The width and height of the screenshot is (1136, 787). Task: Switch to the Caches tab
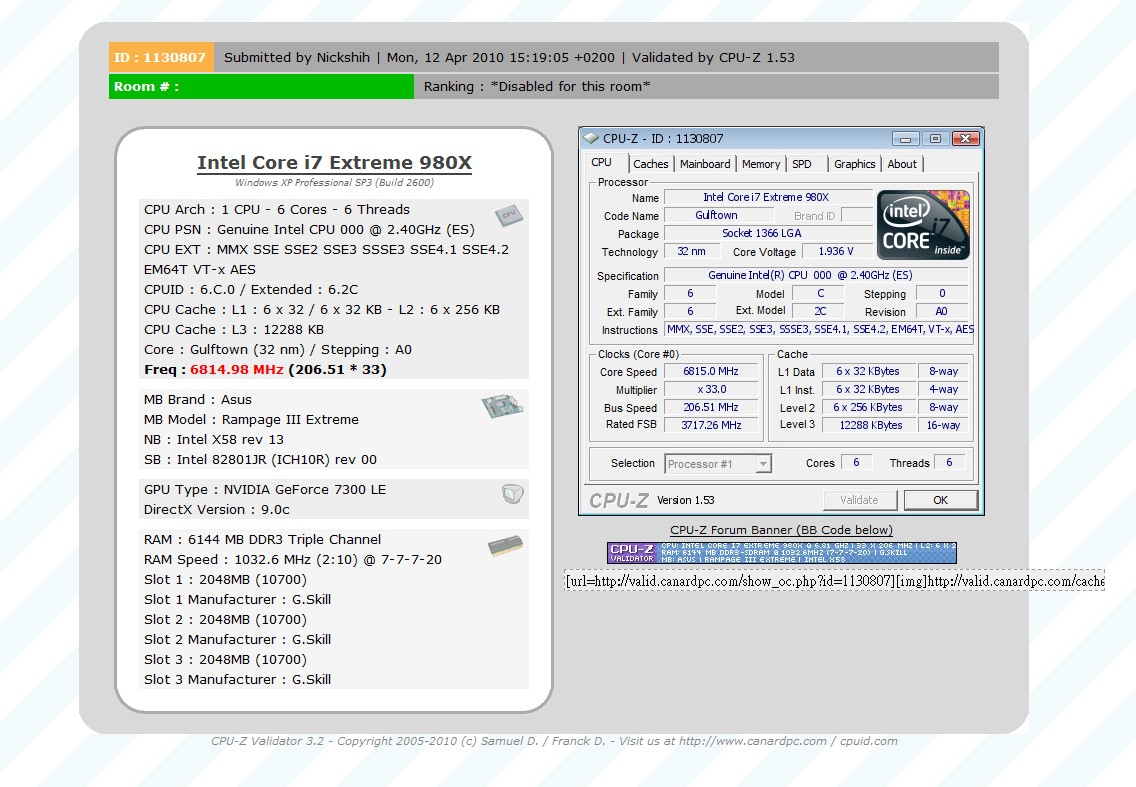pyautogui.click(x=650, y=164)
